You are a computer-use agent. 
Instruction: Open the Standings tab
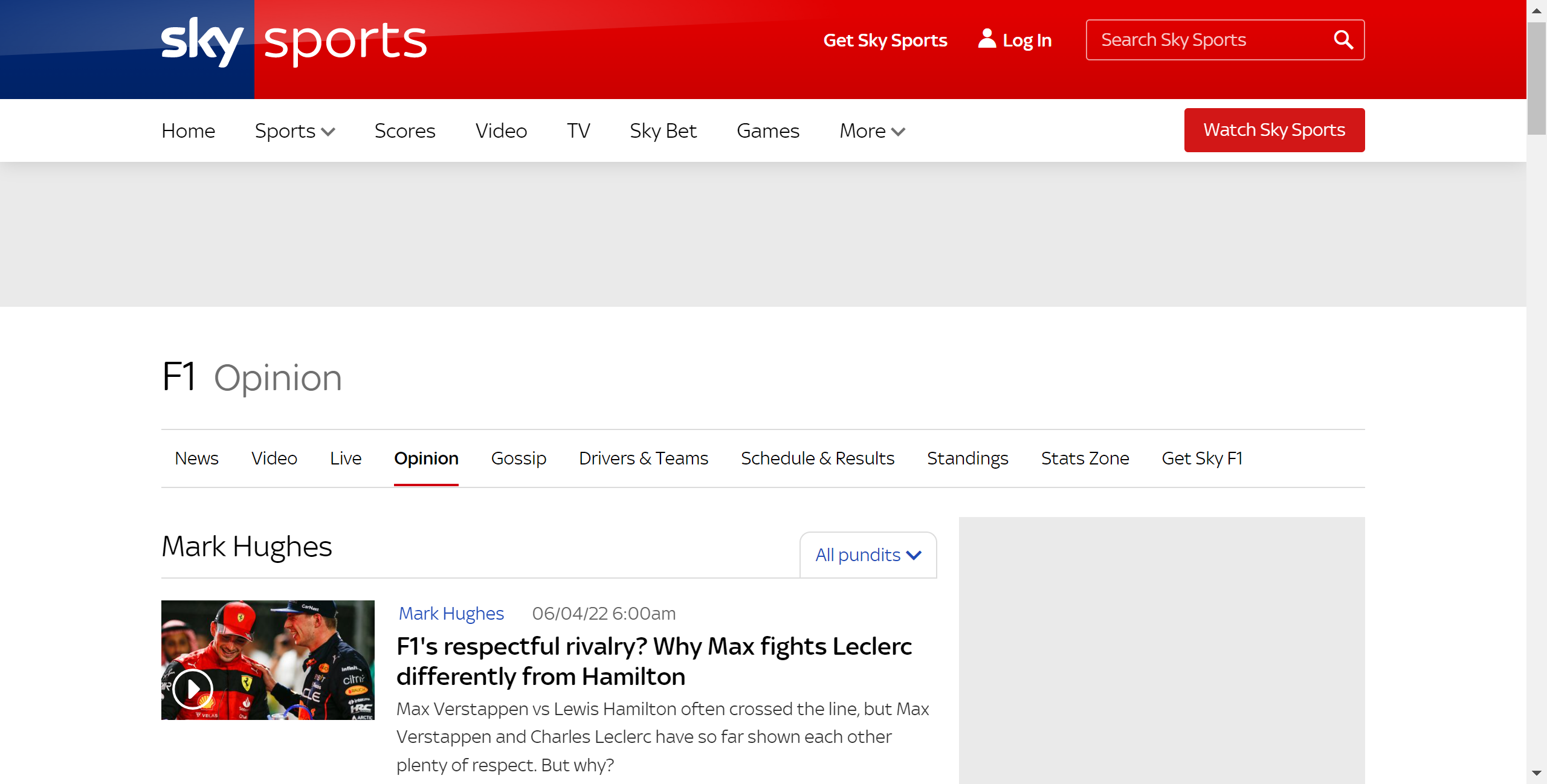[x=967, y=458]
